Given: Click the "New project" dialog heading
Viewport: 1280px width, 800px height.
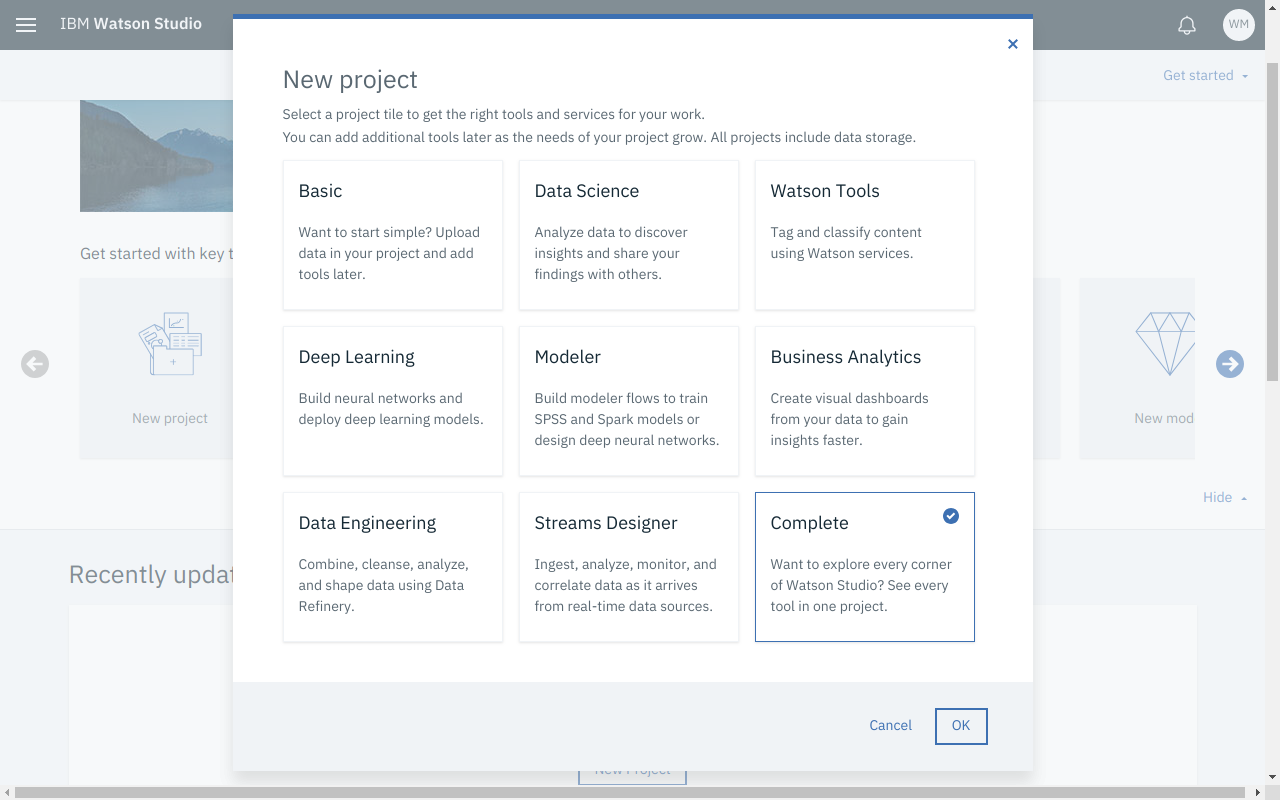Looking at the screenshot, I should [350, 80].
